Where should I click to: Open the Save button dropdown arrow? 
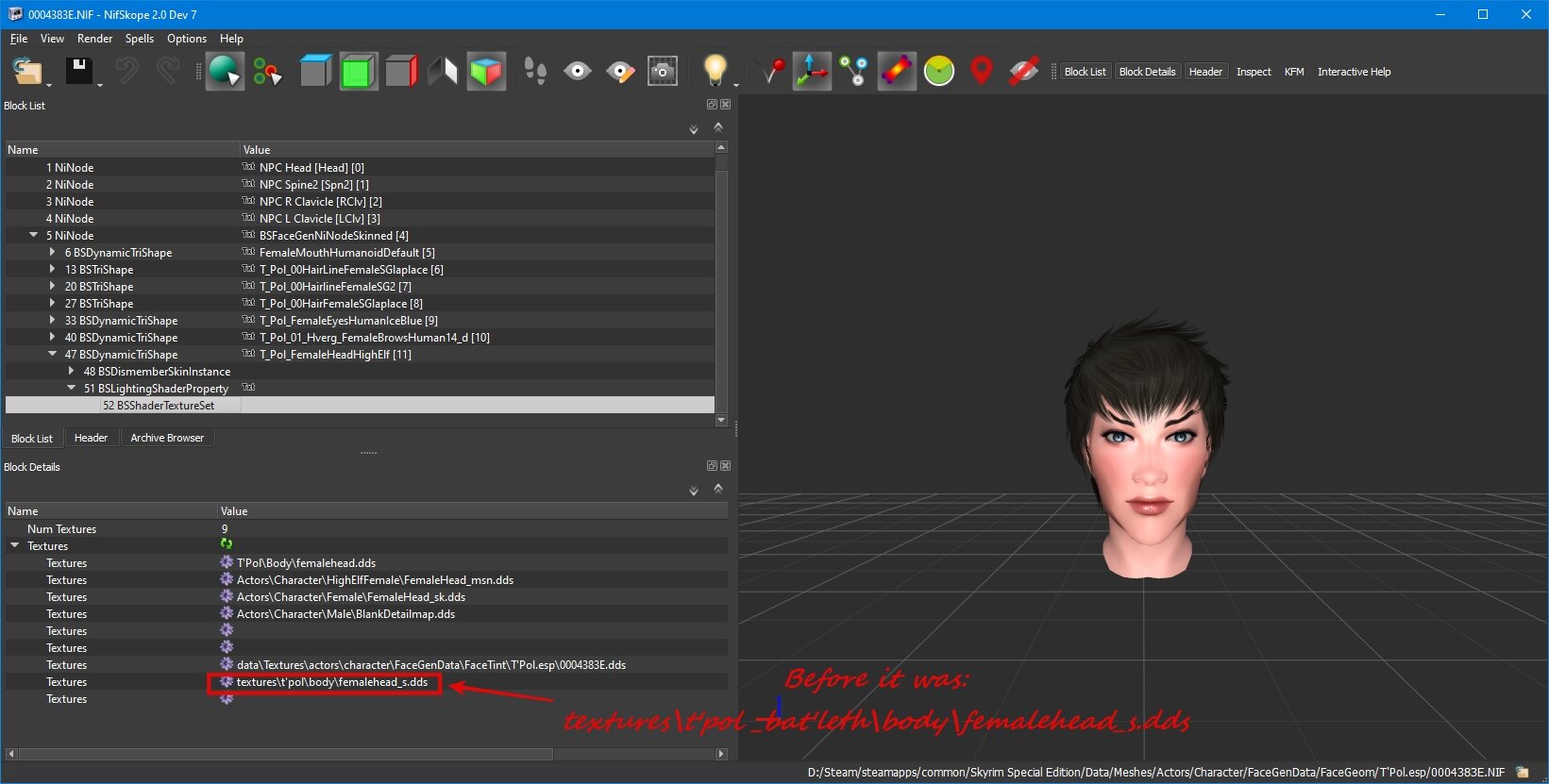pos(99,85)
